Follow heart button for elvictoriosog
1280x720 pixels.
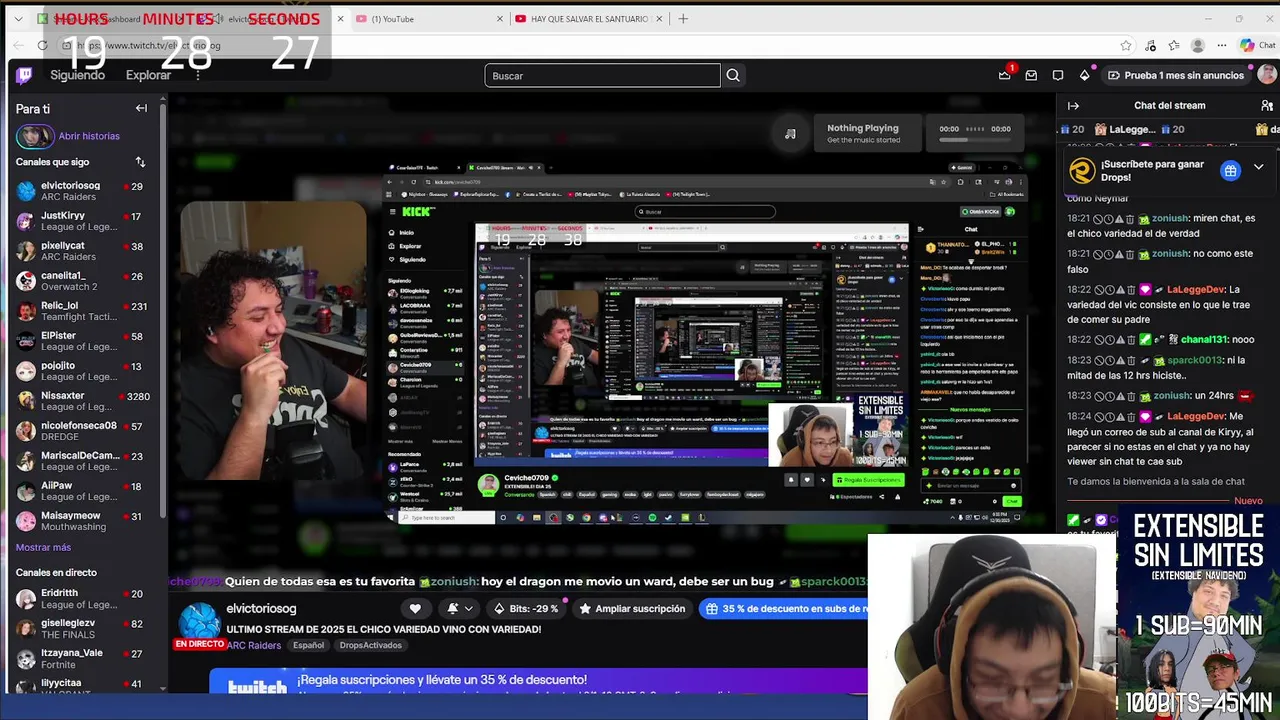(x=415, y=608)
